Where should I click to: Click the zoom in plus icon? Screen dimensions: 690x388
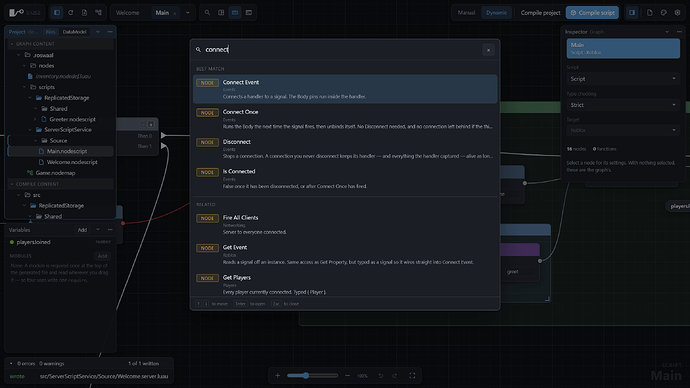click(x=278, y=376)
